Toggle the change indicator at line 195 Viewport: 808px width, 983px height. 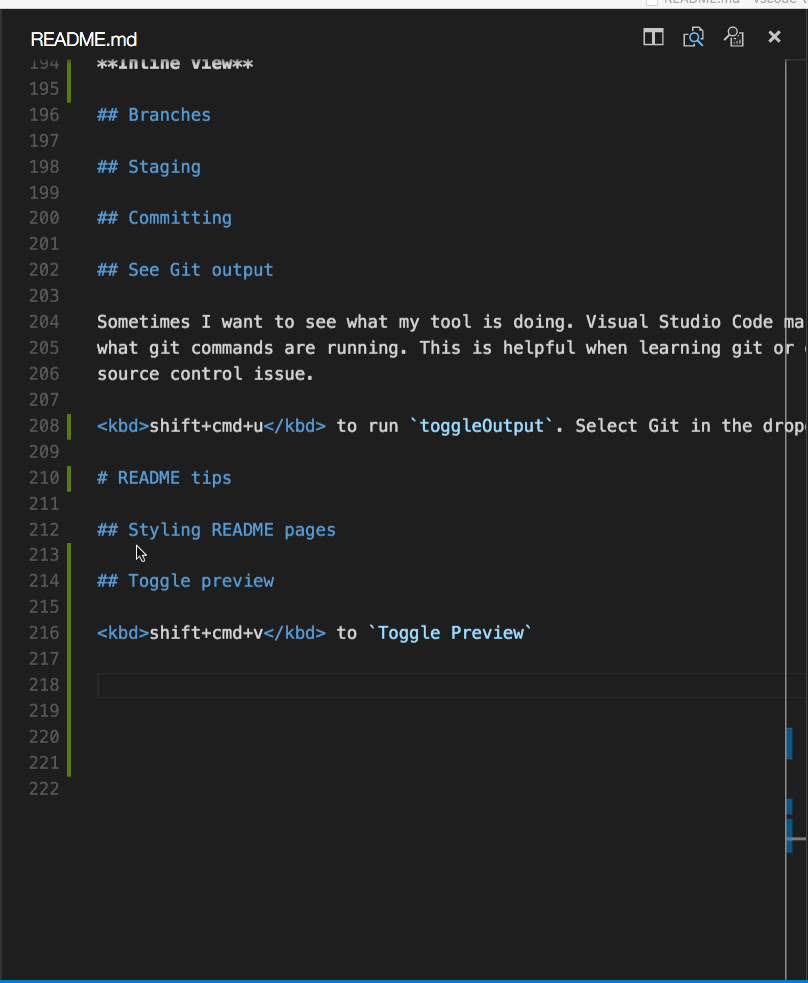click(x=68, y=88)
